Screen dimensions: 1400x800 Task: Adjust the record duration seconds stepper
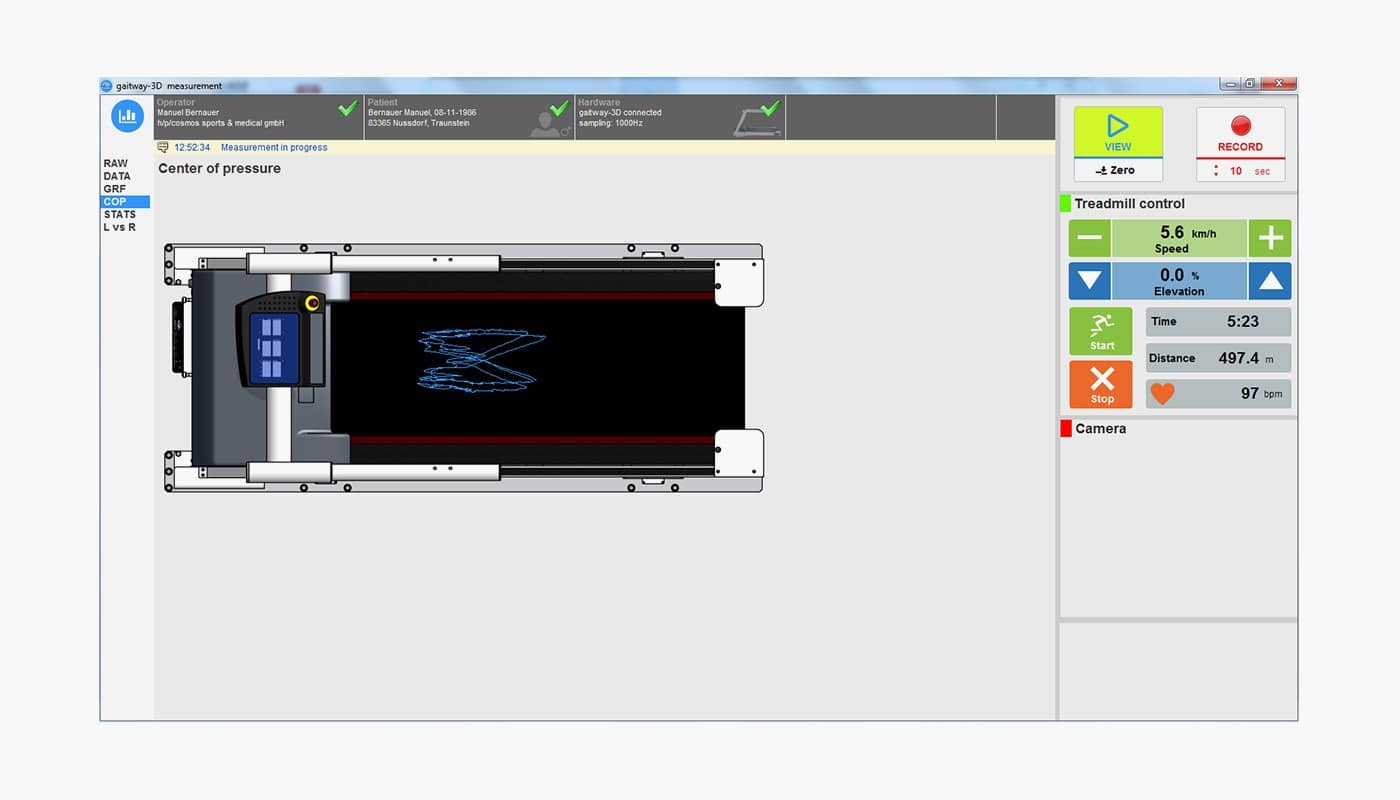click(1216, 171)
